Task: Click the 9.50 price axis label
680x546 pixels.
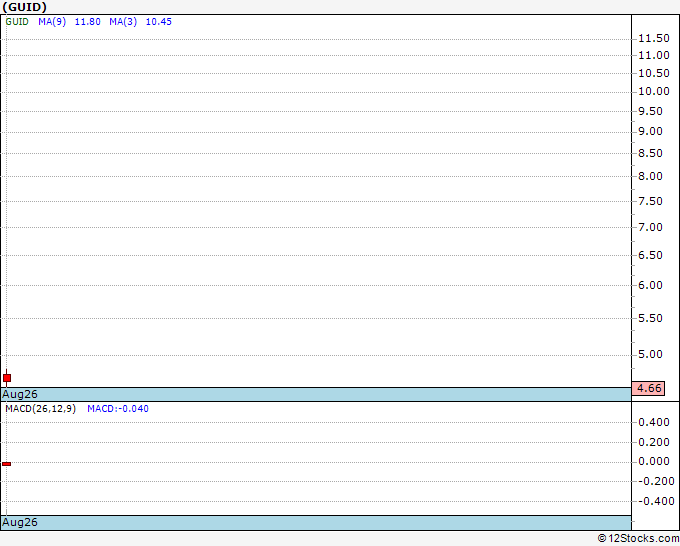Action: (x=651, y=111)
